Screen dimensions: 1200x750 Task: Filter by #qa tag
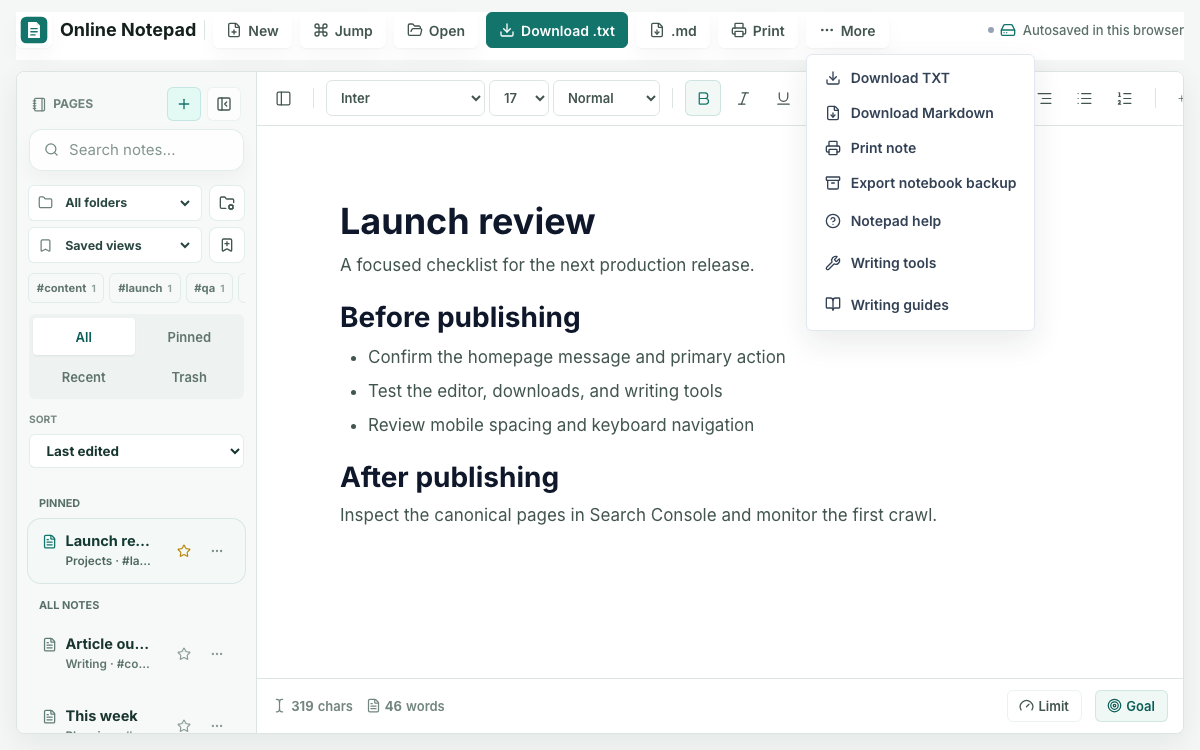[x=210, y=288]
